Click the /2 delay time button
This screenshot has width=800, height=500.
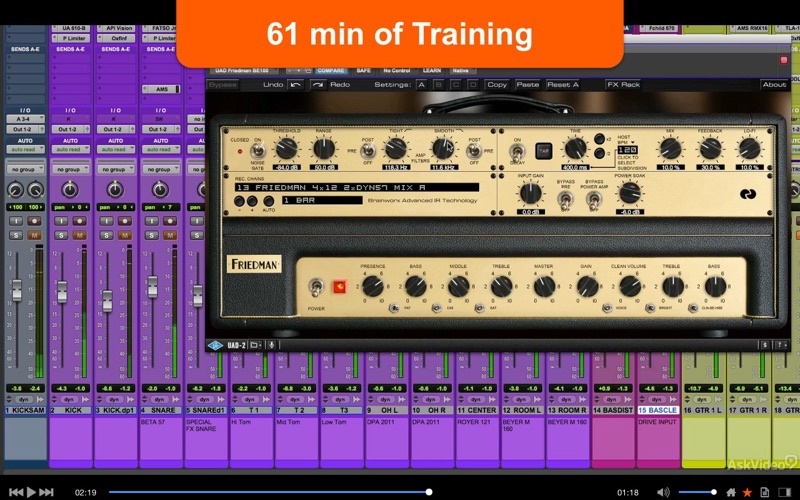coord(599,153)
